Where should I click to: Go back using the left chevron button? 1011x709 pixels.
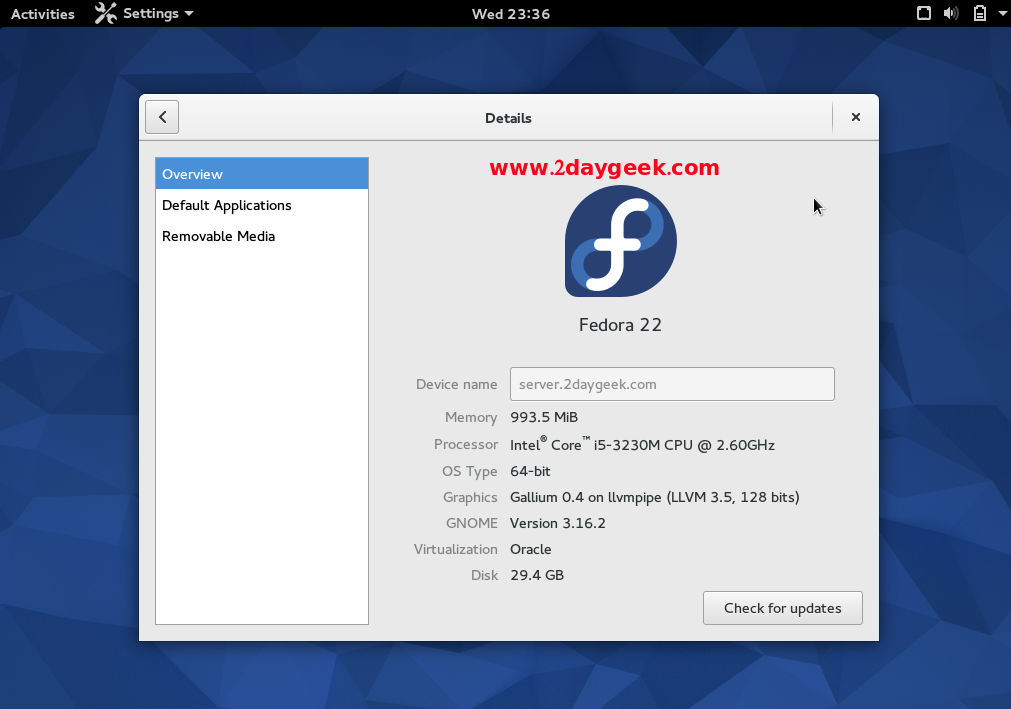point(162,117)
